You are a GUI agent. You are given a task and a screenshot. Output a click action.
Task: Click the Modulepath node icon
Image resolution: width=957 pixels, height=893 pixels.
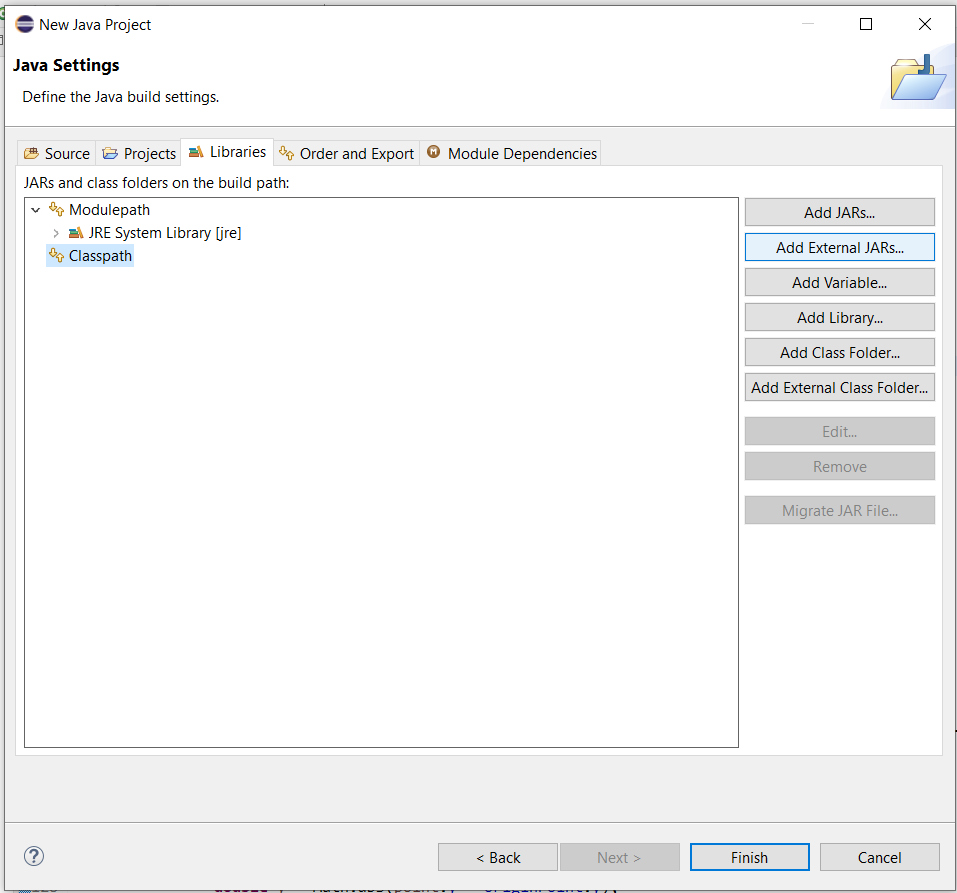[x=56, y=210]
